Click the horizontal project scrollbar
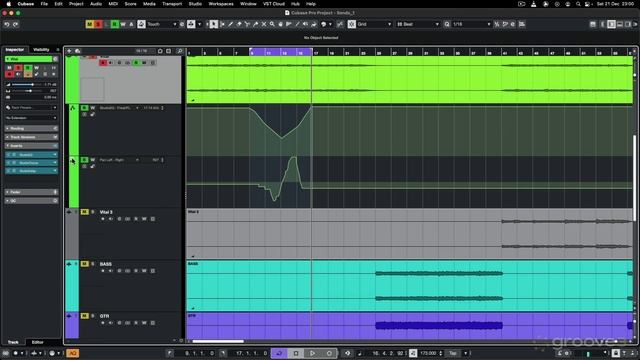The image size is (640, 360). (218, 341)
